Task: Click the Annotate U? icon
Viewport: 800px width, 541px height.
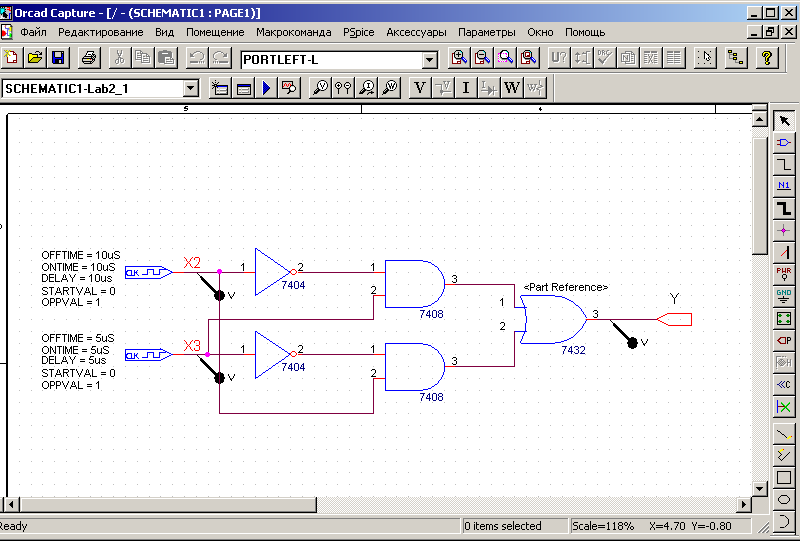Action: coord(559,58)
